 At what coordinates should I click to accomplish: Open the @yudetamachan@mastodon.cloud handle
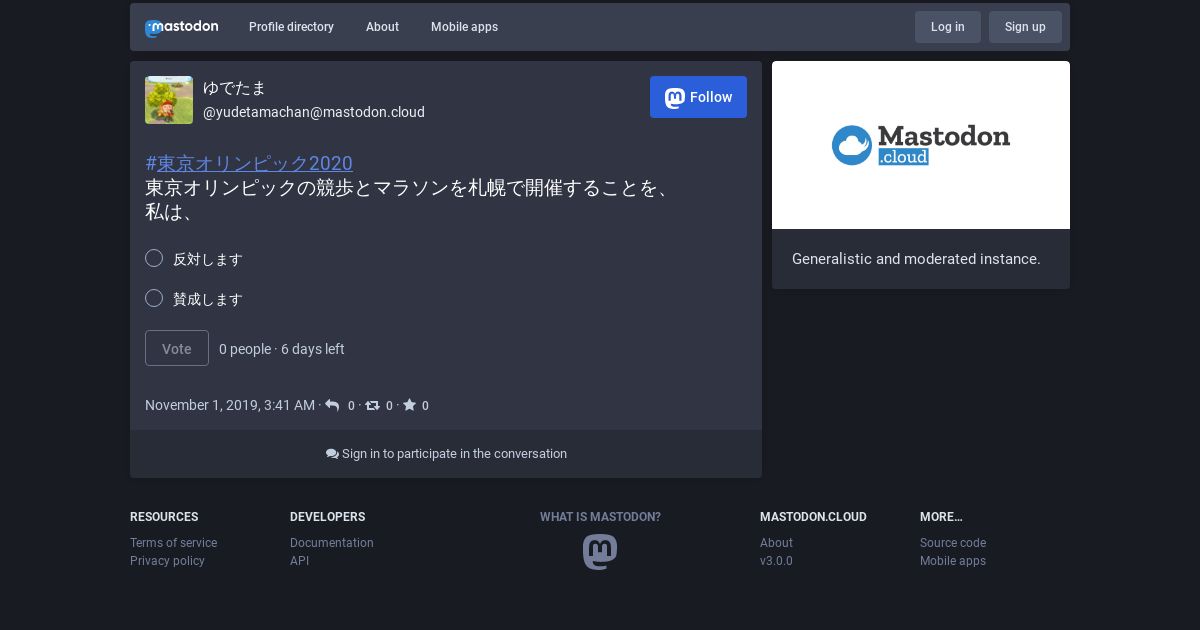(x=314, y=112)
